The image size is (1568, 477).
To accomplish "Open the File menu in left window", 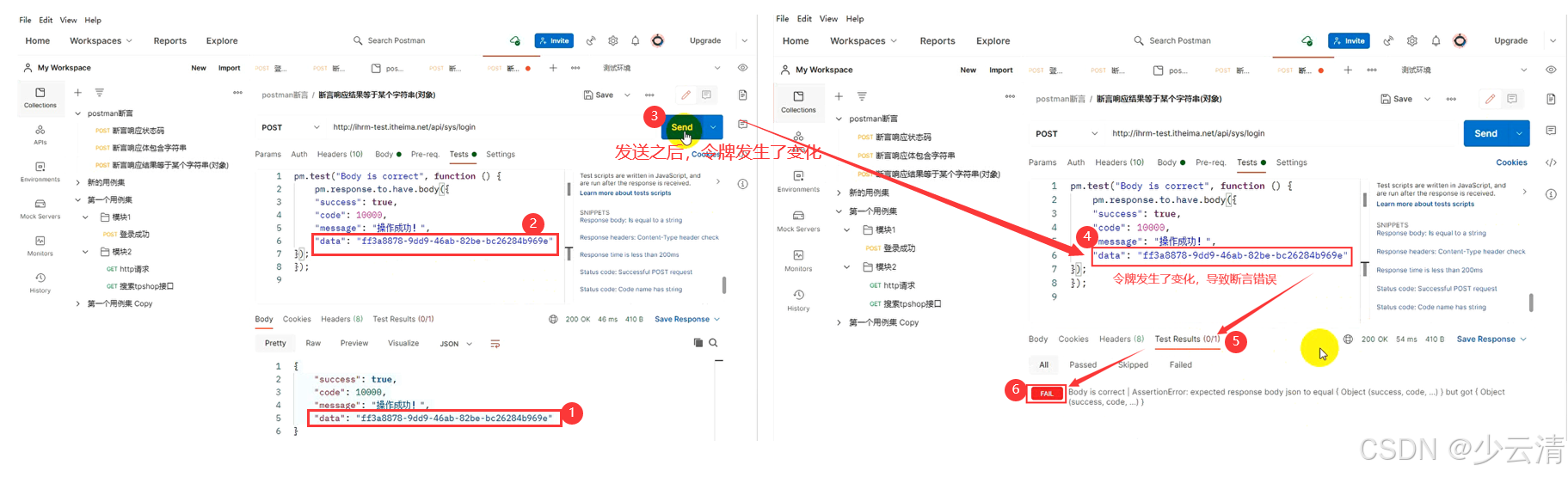I will pos(25,20).
